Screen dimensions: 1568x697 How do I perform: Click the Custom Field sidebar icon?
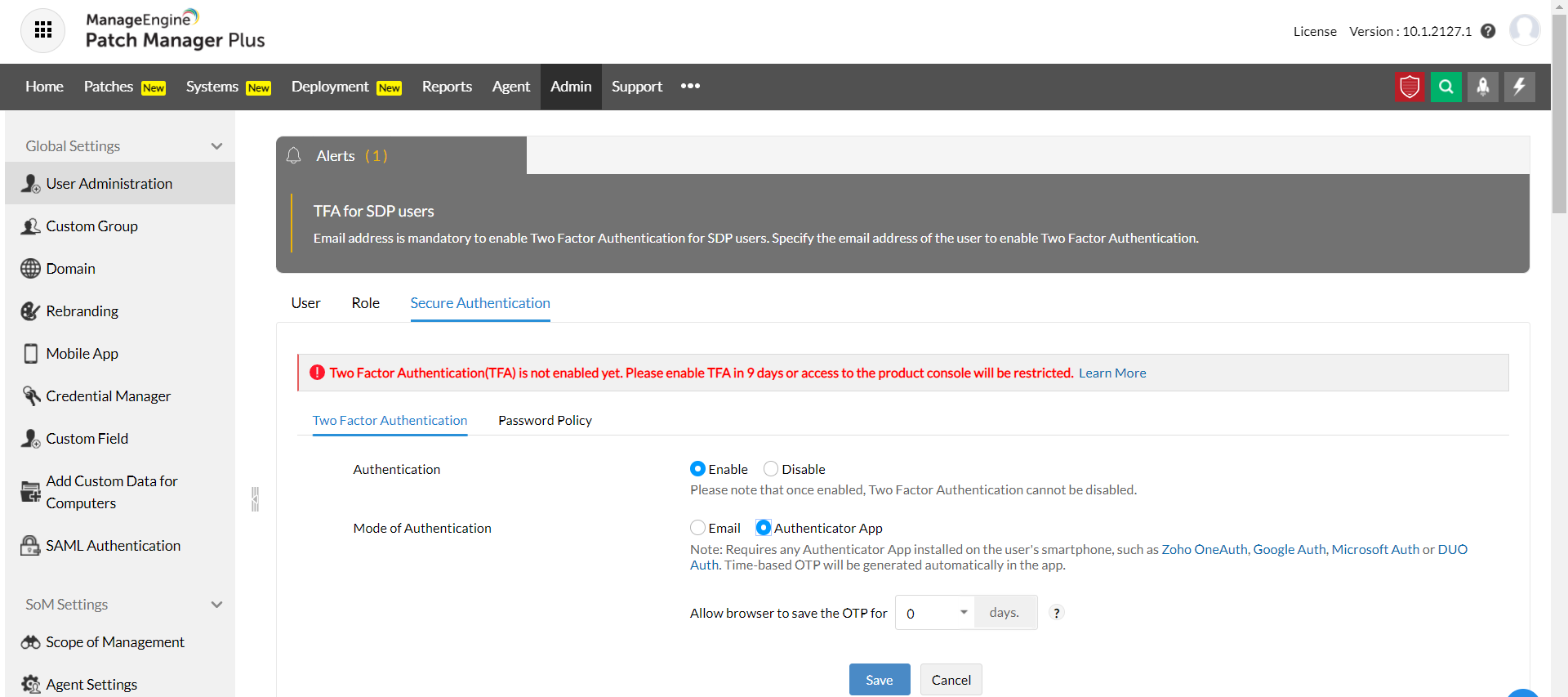coord(30,439)
